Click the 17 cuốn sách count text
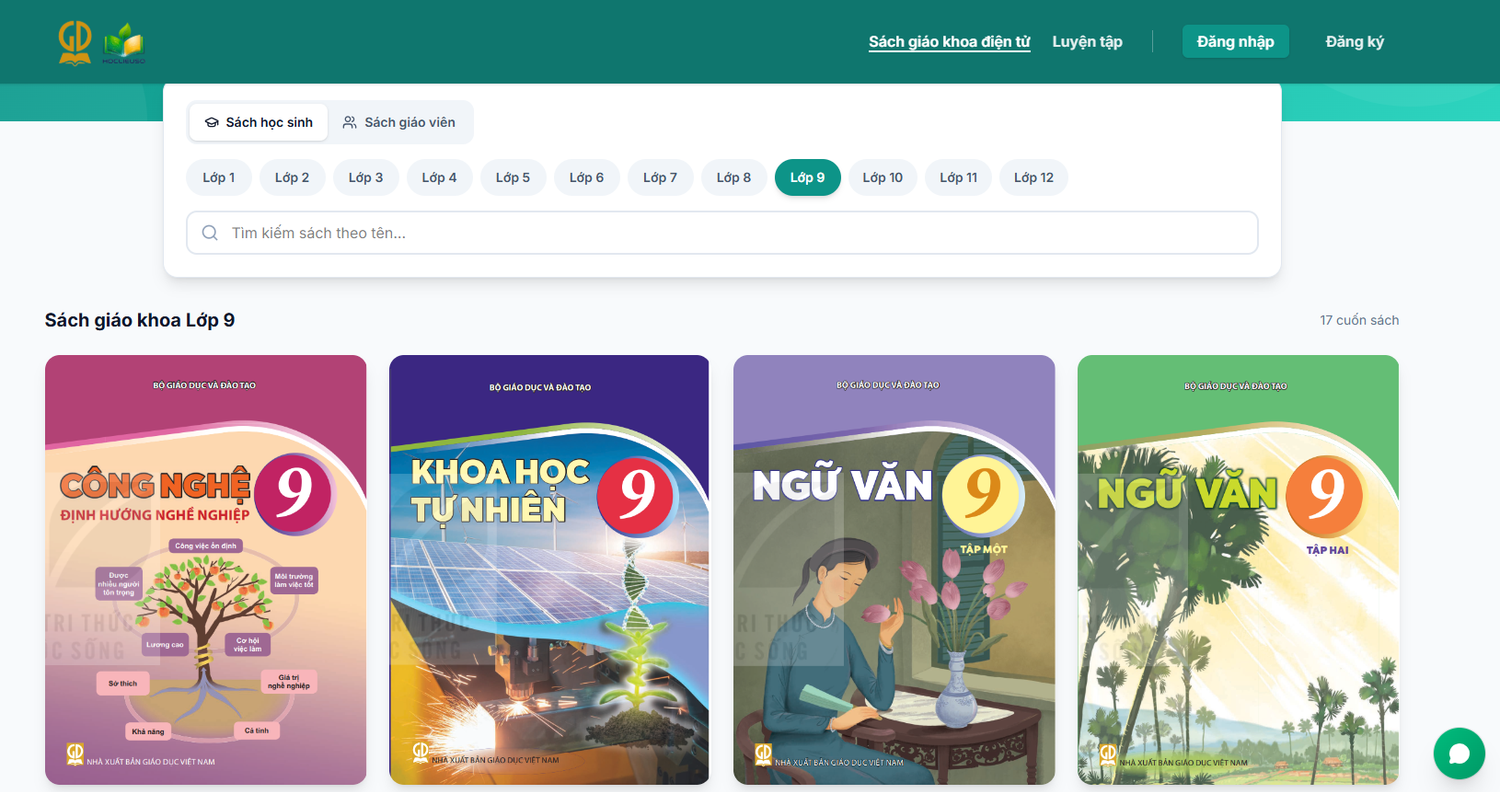Screen dimensions: 1500x792 click(1359, 320)
